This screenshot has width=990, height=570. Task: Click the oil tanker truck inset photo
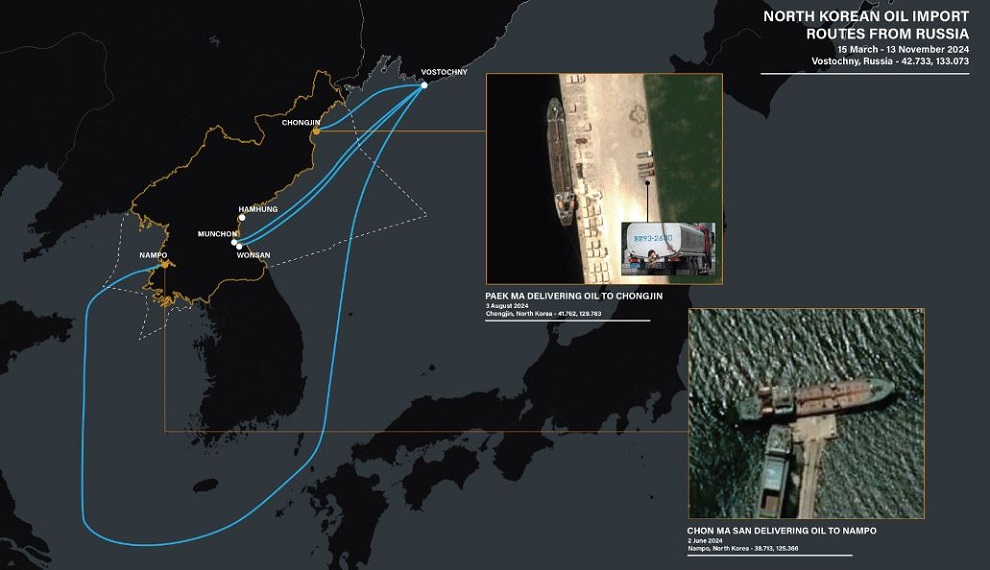pyautogui.click(x=669, y=248)
